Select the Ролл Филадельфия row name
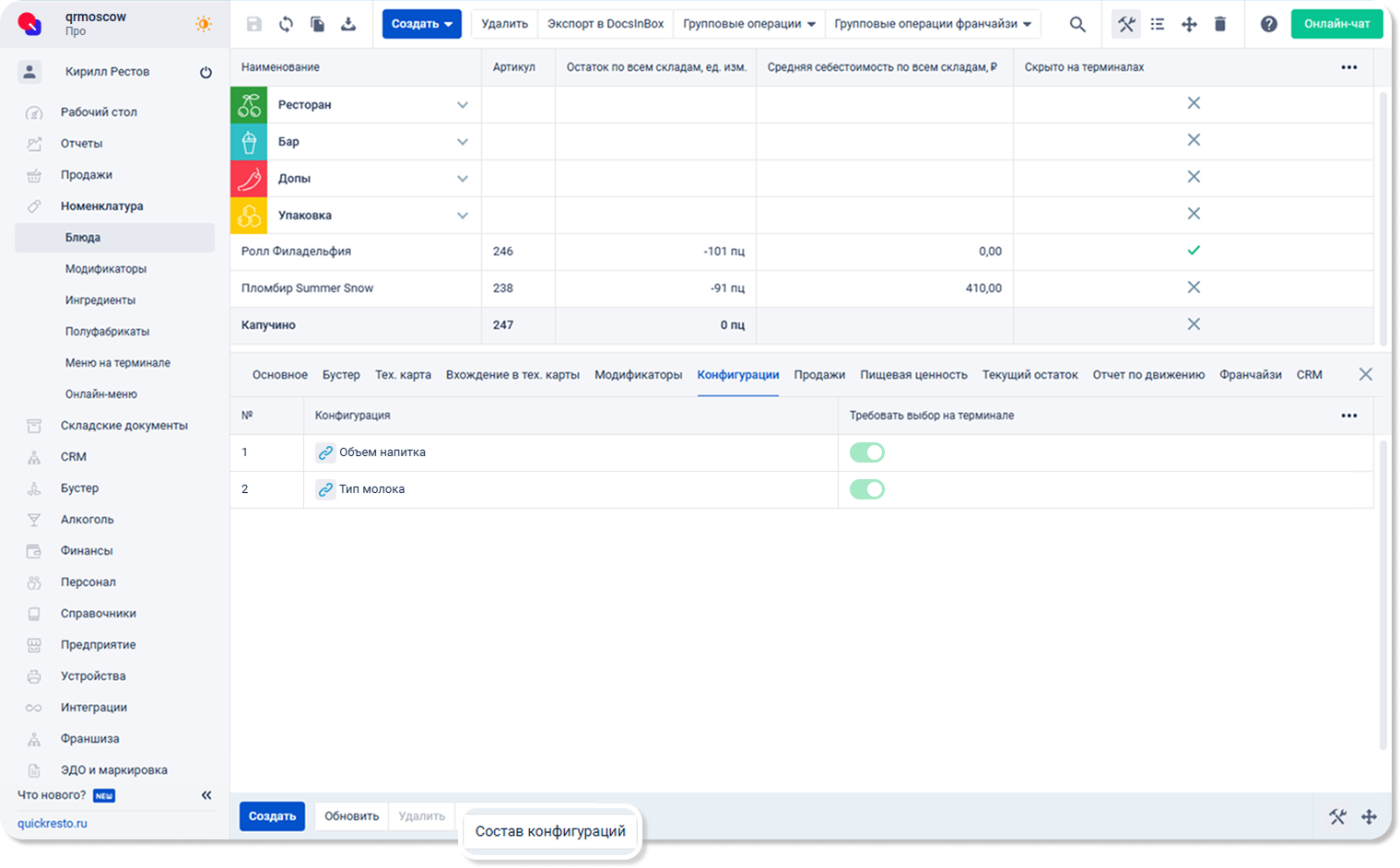The height and width of the screenshot is (868, 1400). click(x=296, y=252)
